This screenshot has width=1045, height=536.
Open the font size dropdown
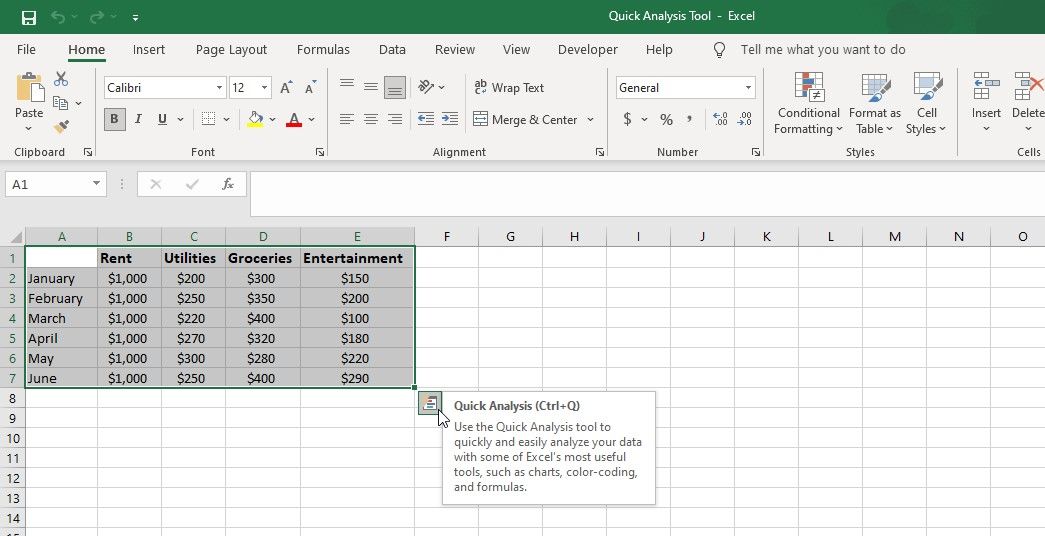264,88
